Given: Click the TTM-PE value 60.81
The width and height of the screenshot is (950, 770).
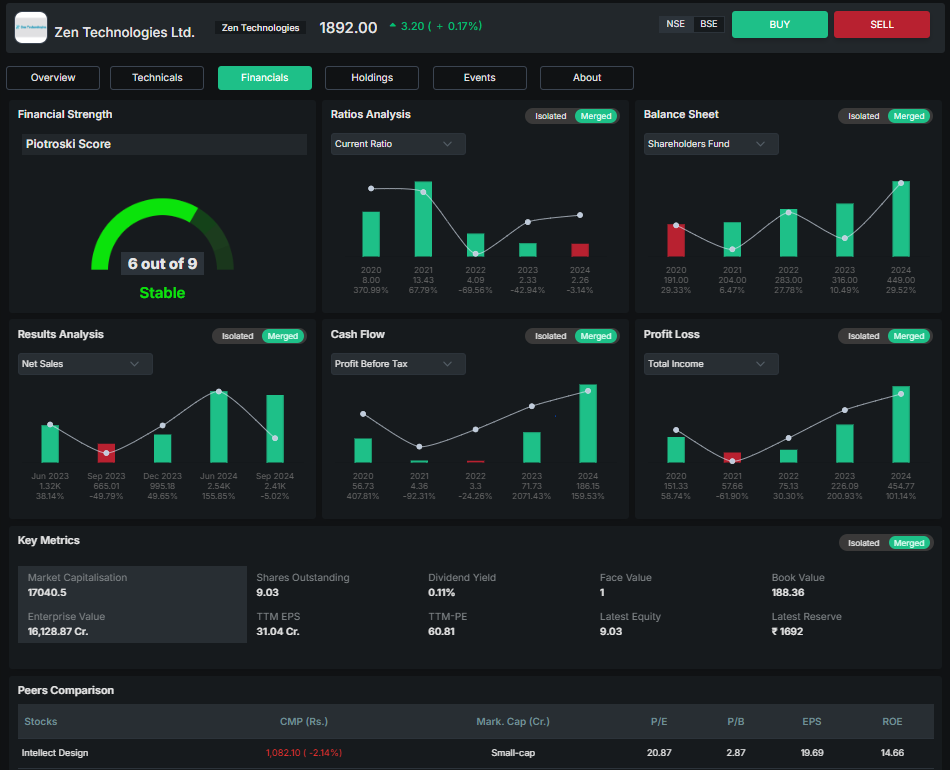Looking at the screenshot, I should [441, 631].
